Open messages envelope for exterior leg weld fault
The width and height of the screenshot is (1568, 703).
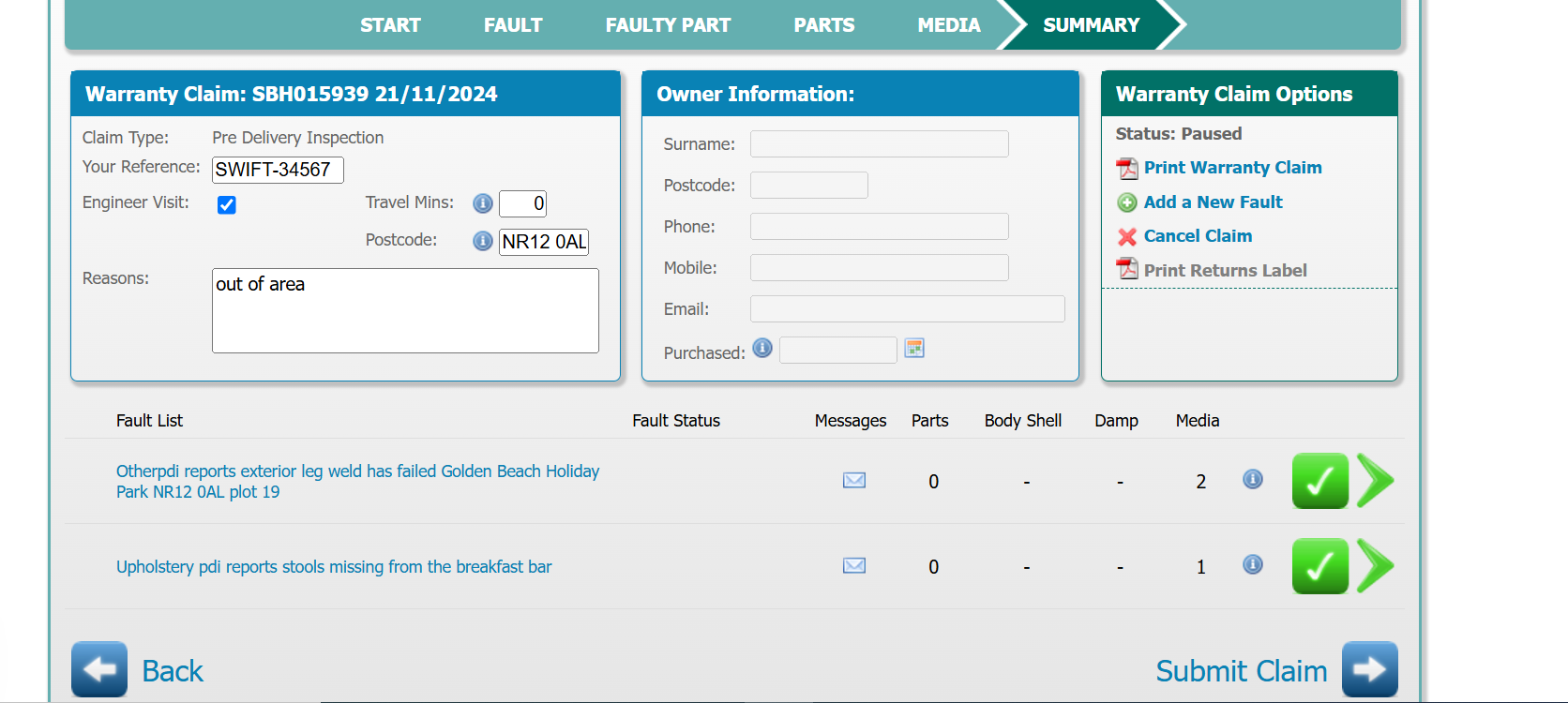pos(854,481)
